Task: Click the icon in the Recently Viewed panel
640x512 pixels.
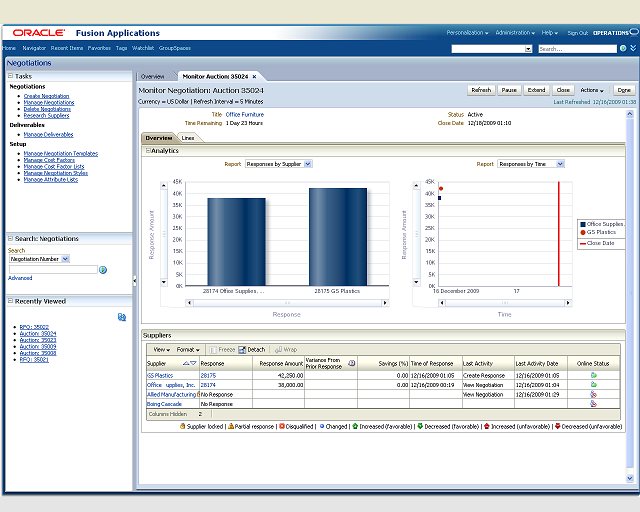Action: click(x=122, y=317)
